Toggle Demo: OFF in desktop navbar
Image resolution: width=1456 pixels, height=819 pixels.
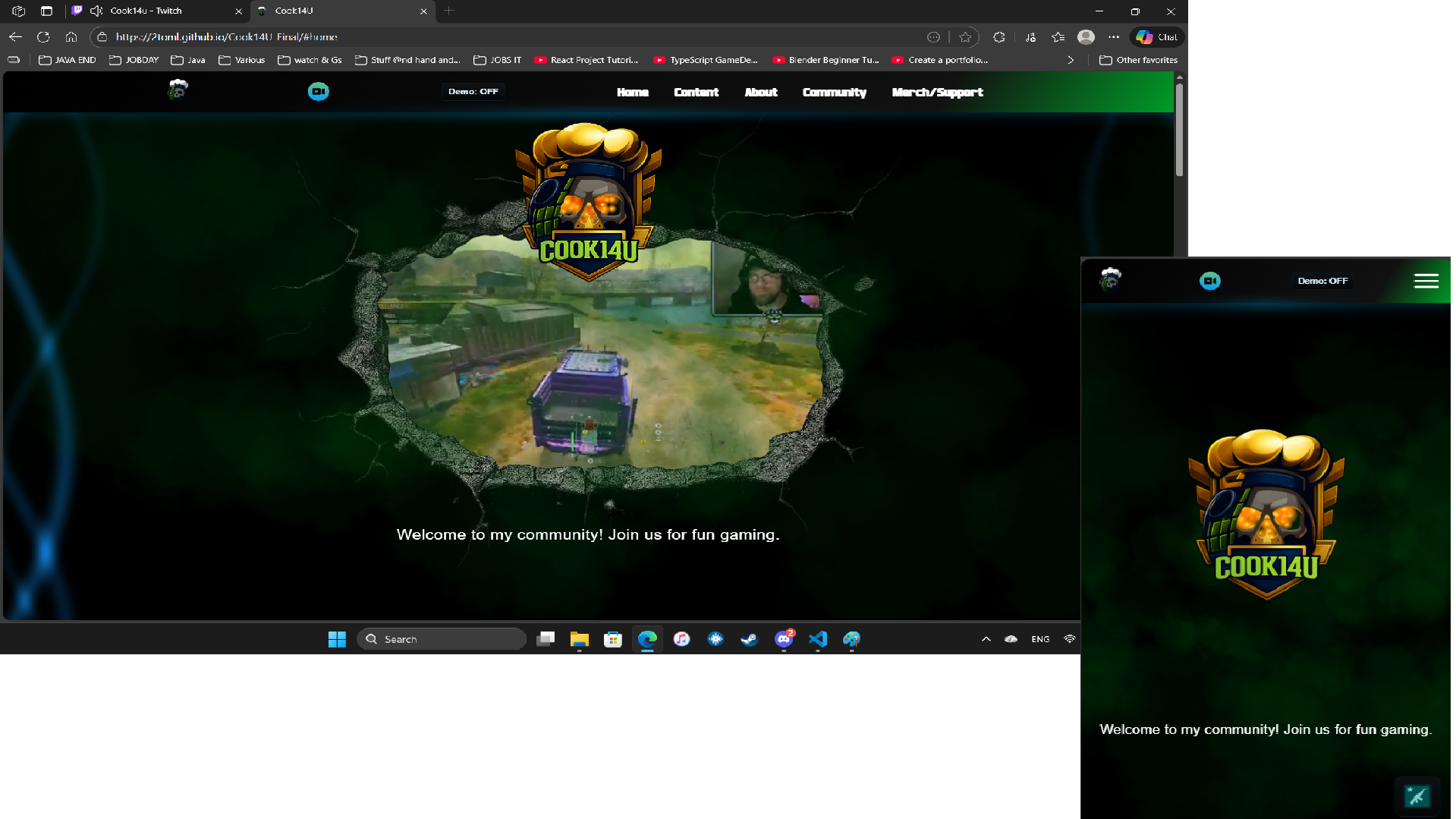[473, 92]
